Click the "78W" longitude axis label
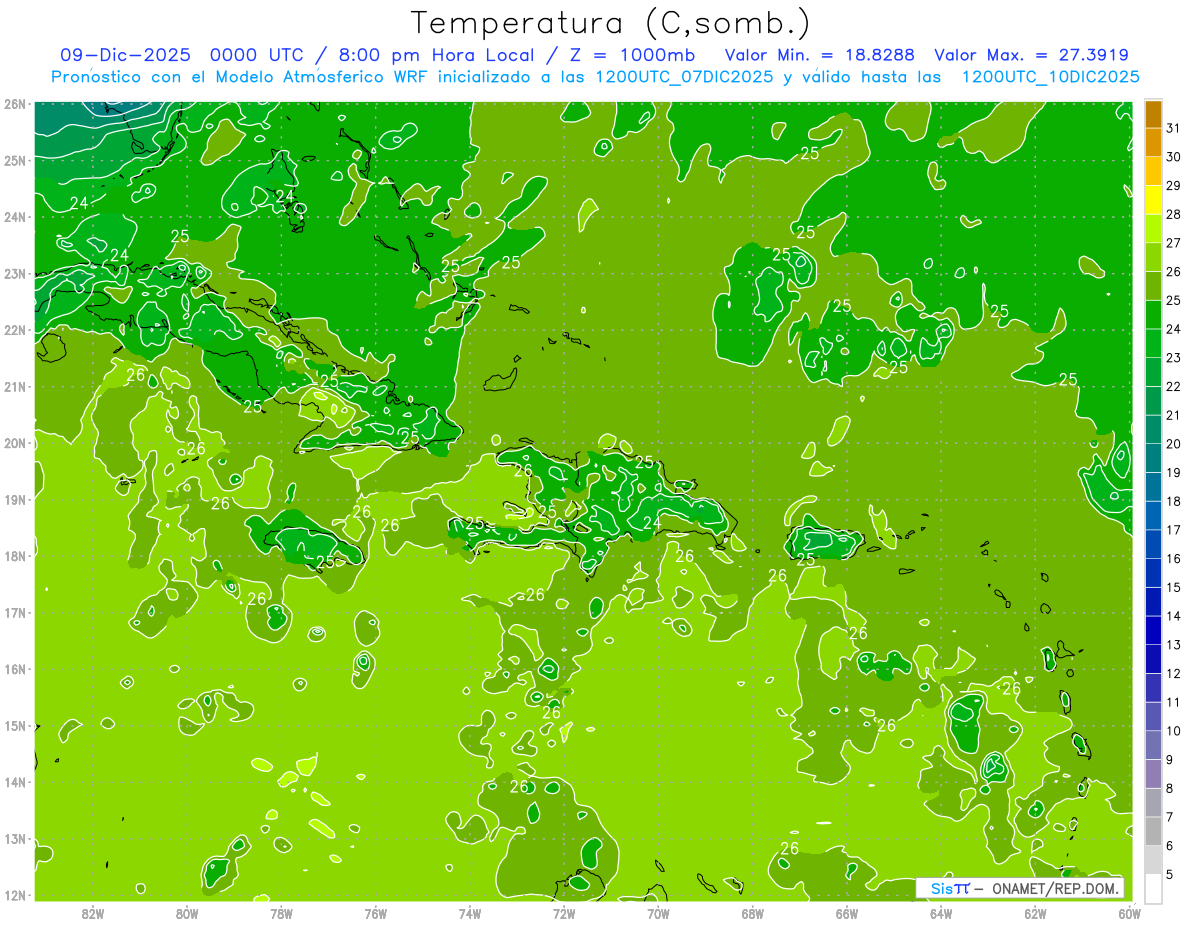1200x927 pixels. [x=281, y=913]
